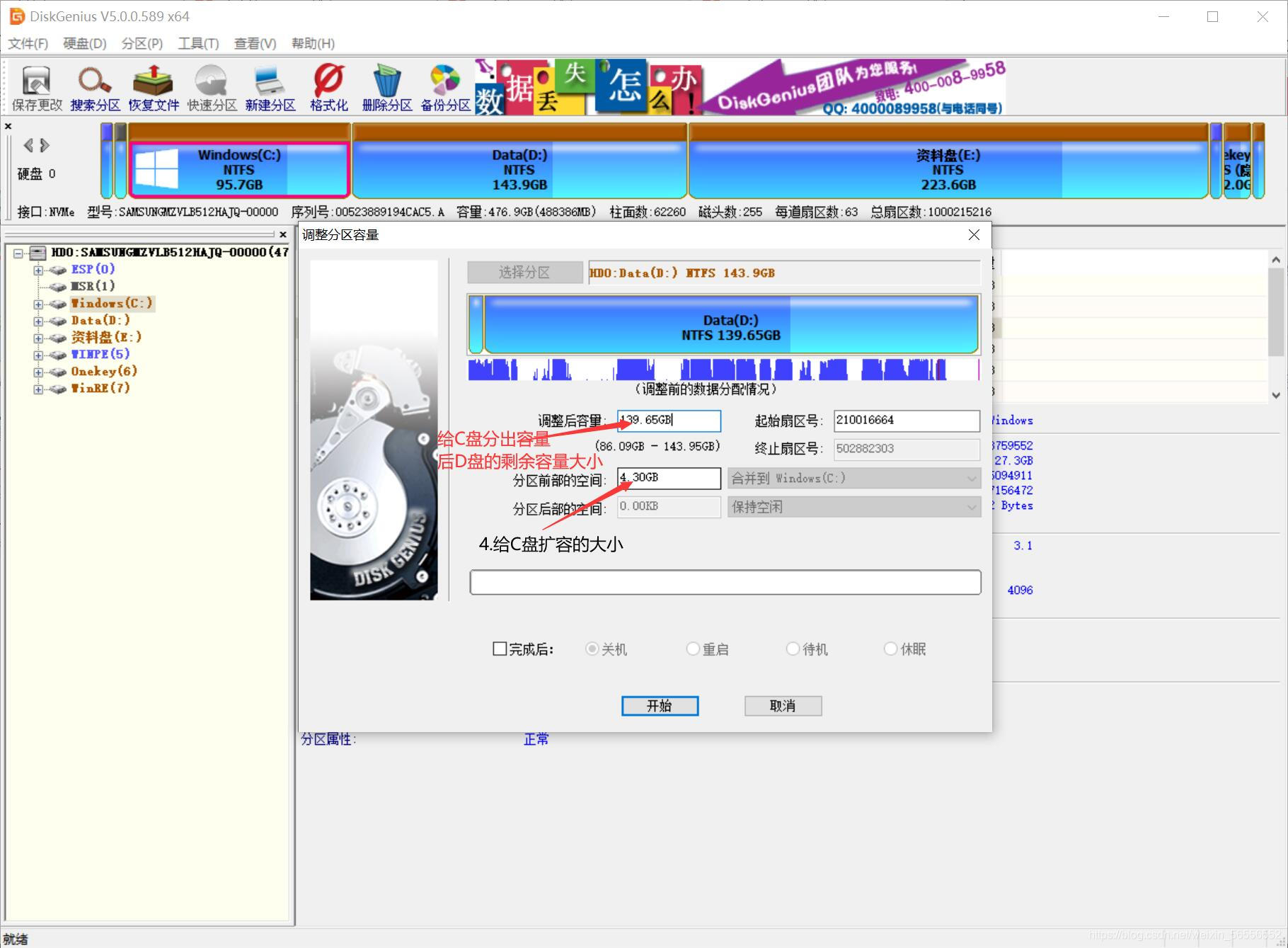Viewport: 1288px width, 948px height.
Task: Expand the Windows(C:) tree item
Action: click(x=38, y=303)
